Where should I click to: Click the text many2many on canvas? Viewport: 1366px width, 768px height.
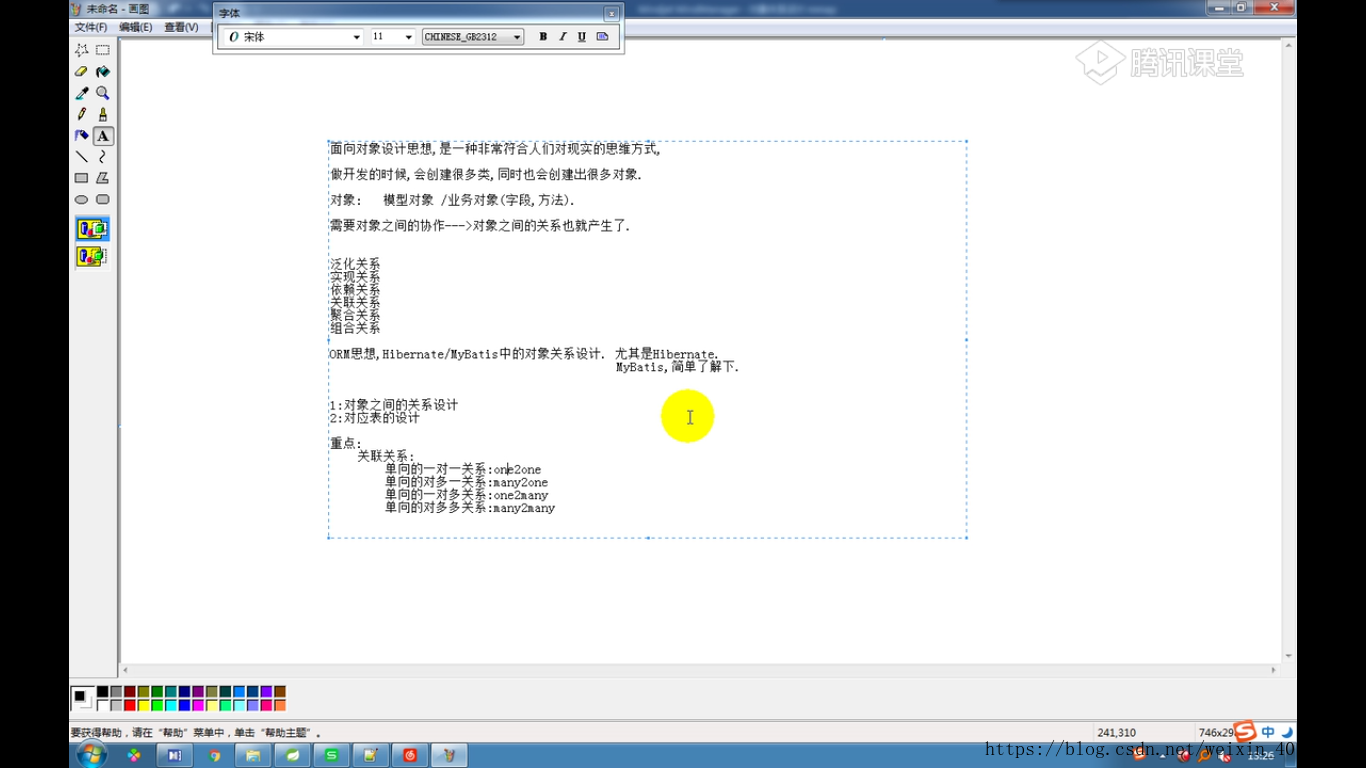click(524, 508)
